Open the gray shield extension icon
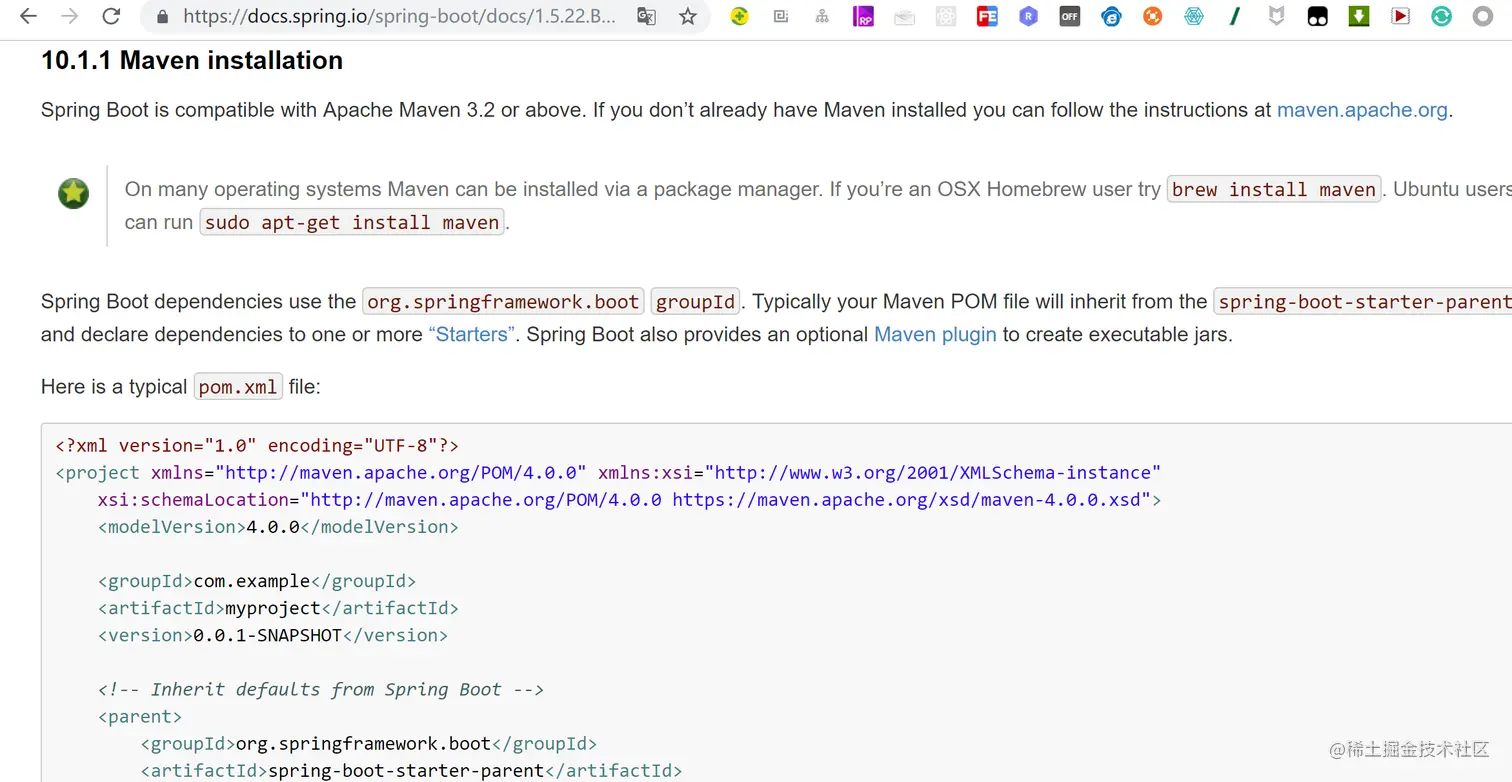This screenshot has height=782, width=1512. tap(1277, 16)
